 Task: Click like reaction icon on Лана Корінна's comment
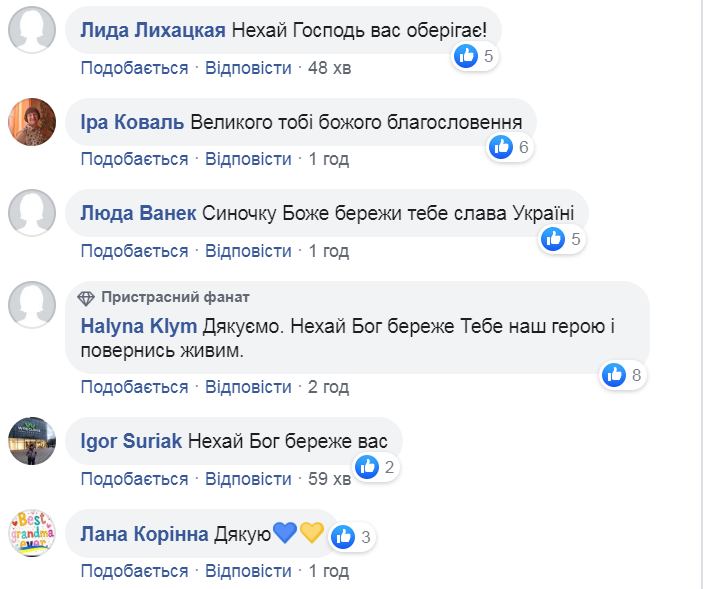(x=344, y=537)
